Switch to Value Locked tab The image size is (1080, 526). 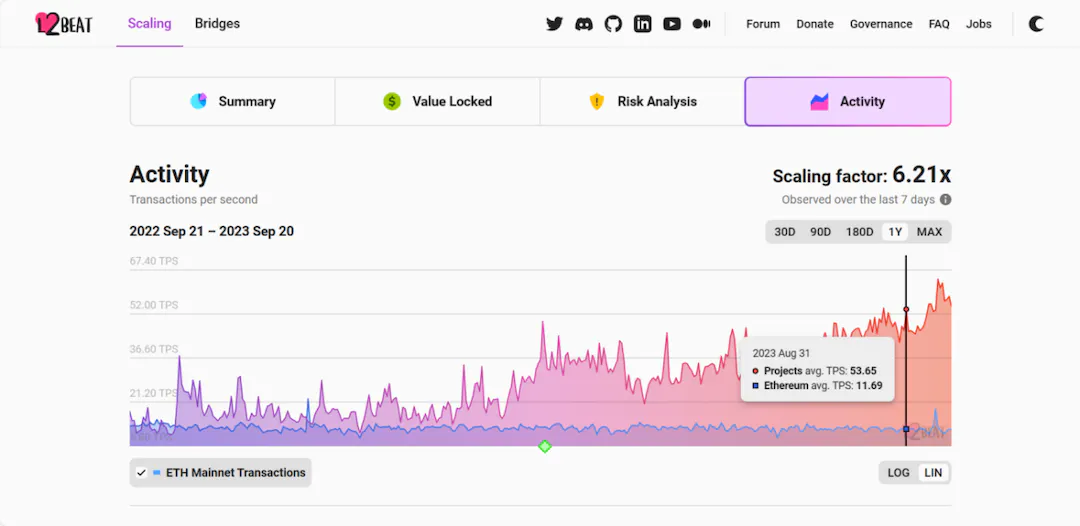point(437,102)
